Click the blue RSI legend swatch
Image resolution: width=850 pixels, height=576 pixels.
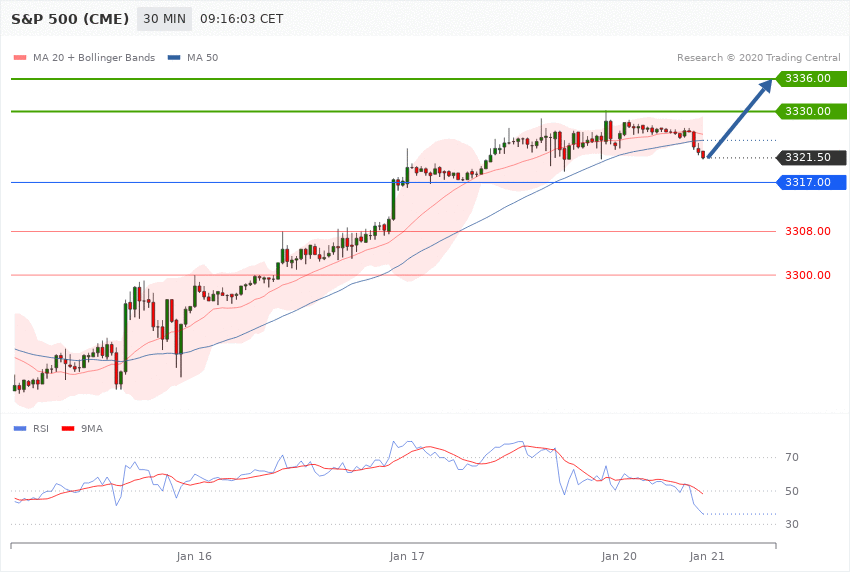pos(20,429)
